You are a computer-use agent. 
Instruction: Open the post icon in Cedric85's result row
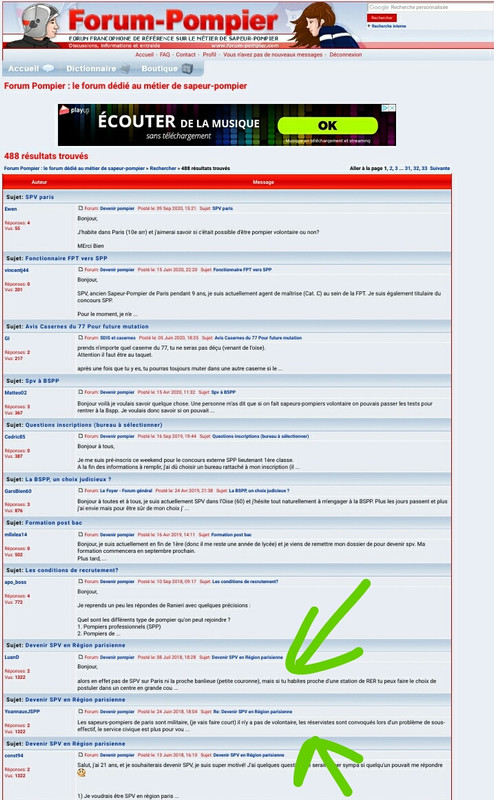80,436
